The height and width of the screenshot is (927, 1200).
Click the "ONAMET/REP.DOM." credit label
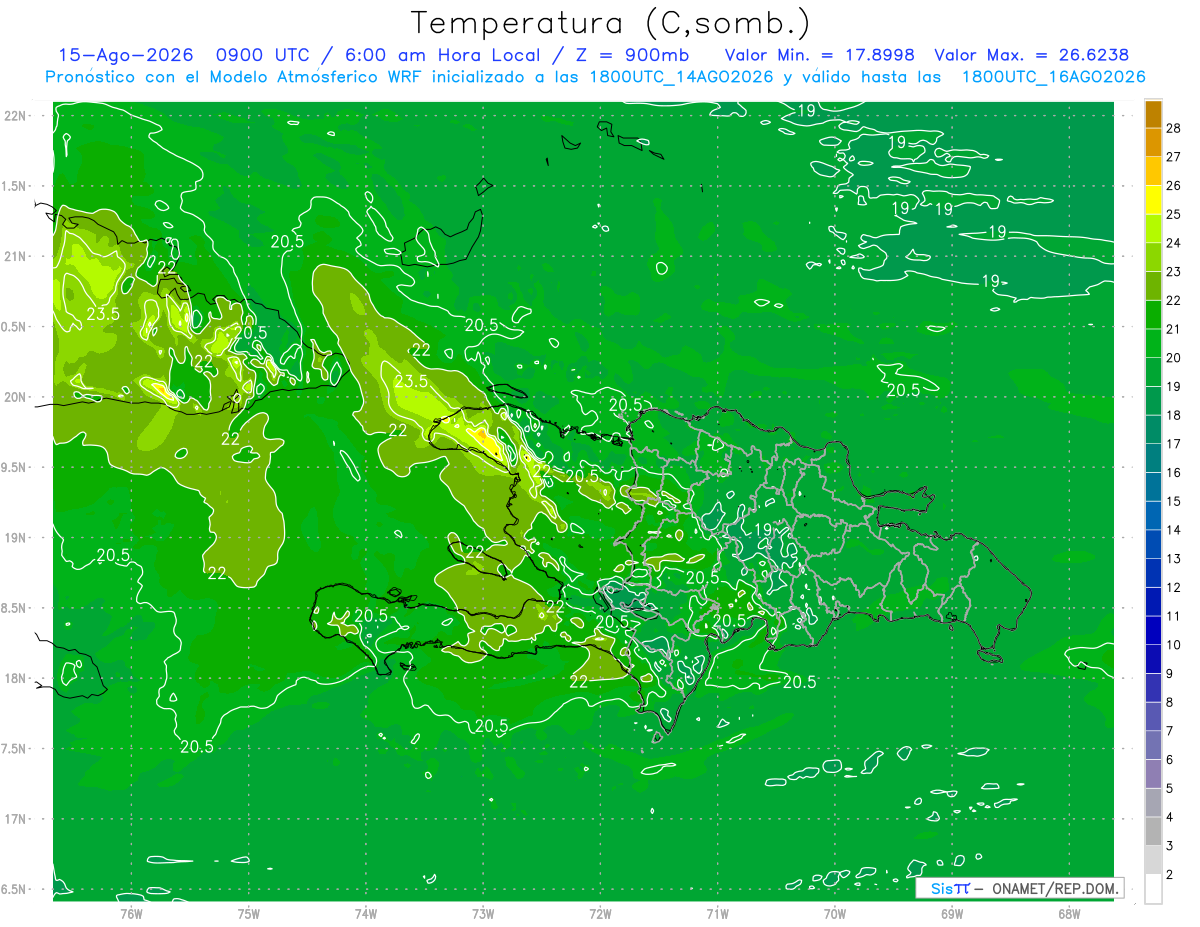(x=1054, y=888)
